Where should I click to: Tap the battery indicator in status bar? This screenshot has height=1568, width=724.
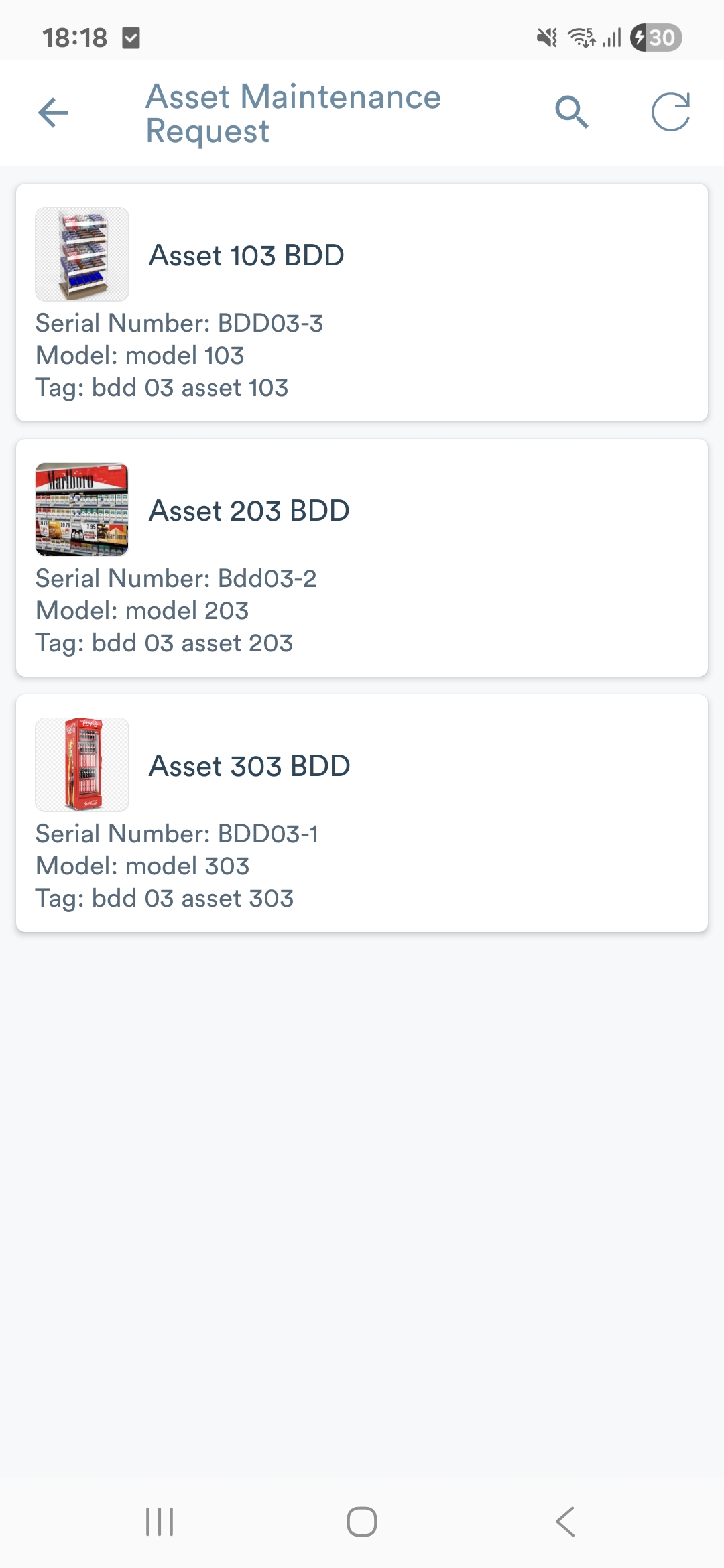click(656, 38)
